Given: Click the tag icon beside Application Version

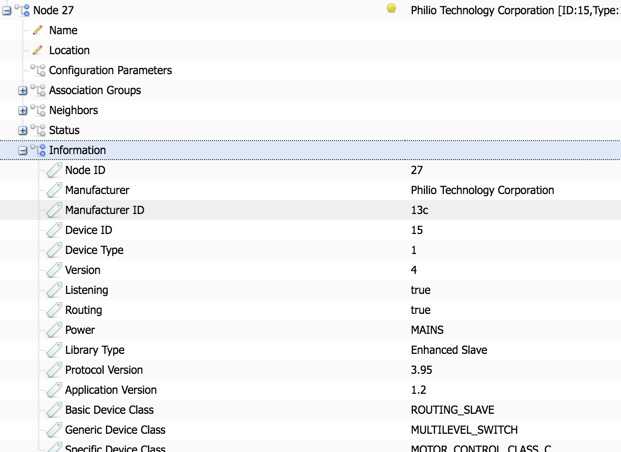Looking at the screenshot, I should coord(54,390).
